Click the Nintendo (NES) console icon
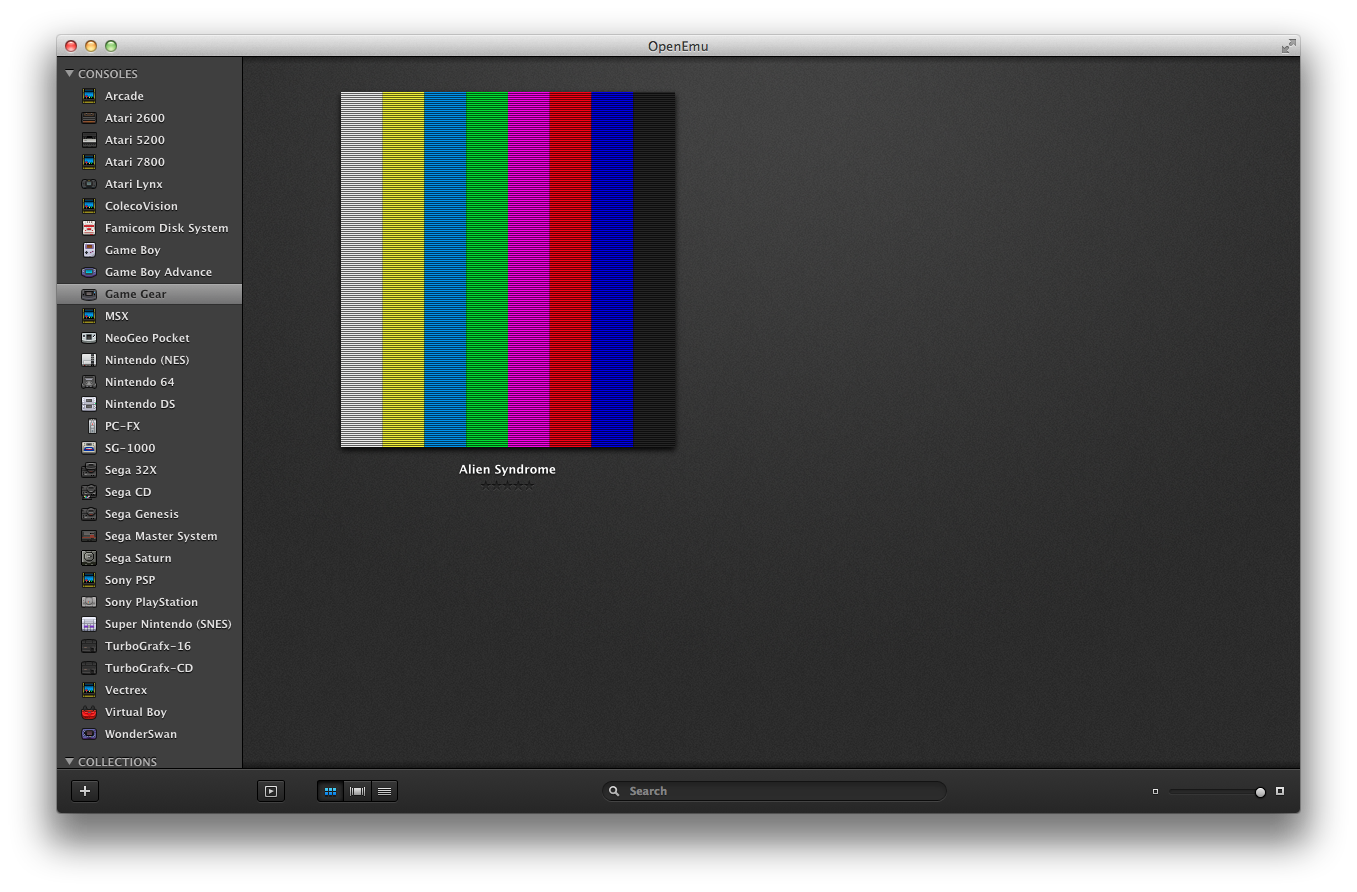 pyautogui.click(x=89, y=360)
